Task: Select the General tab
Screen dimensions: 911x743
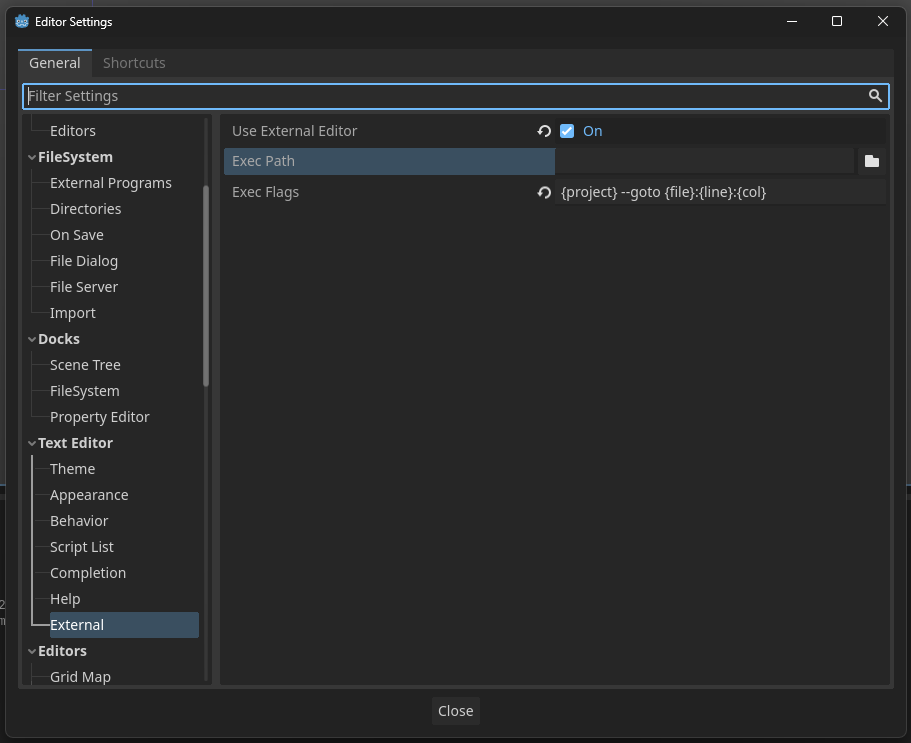Action: (x=55, y=63)
